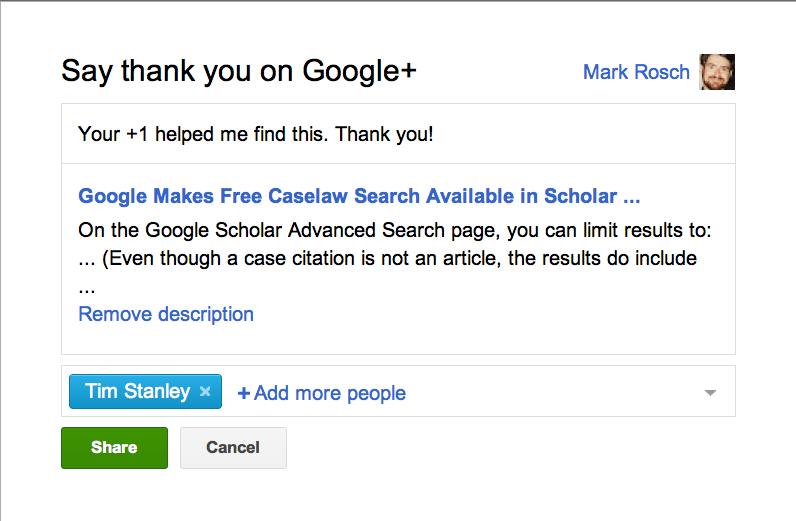Click Mark Rosch's profile photo
Image resolution: width=796 pixels, height=521 pixels.
(x=717, y=72)
